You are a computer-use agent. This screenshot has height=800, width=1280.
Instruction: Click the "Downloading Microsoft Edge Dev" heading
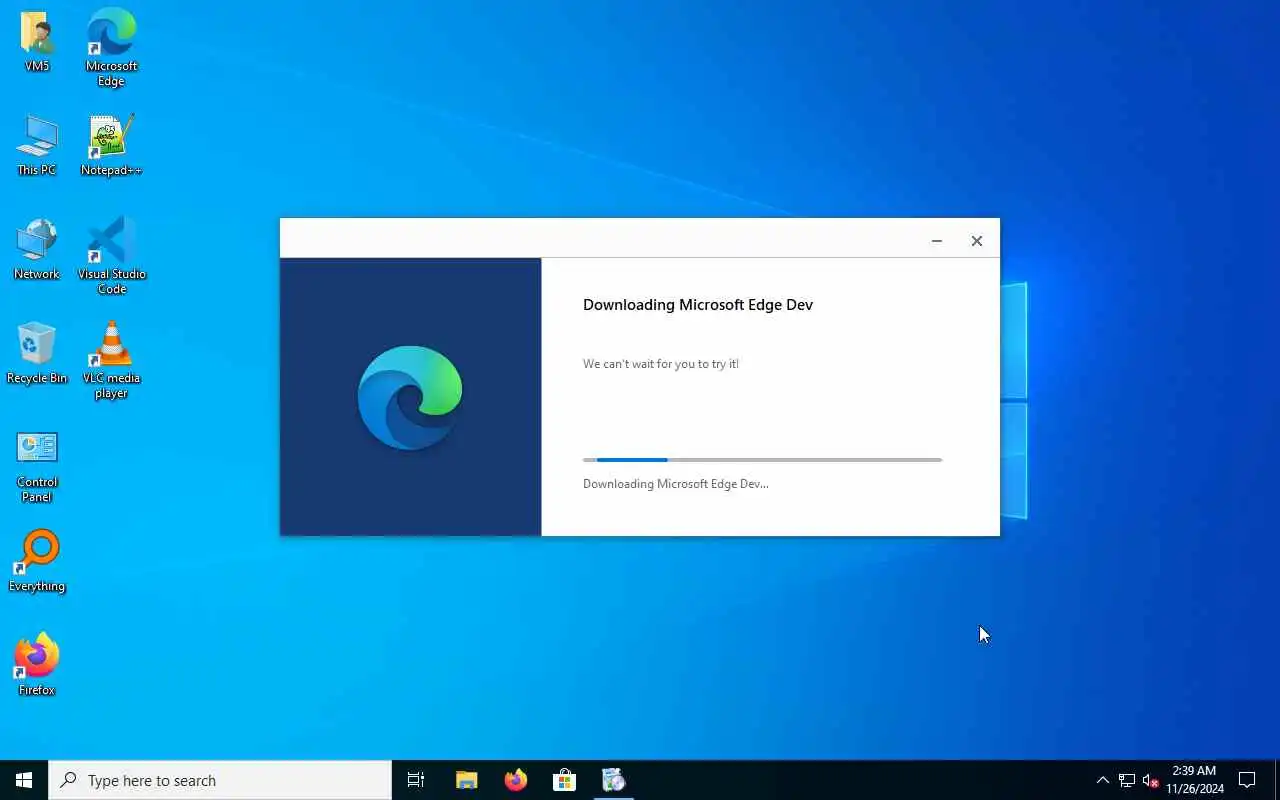[698, 305]
